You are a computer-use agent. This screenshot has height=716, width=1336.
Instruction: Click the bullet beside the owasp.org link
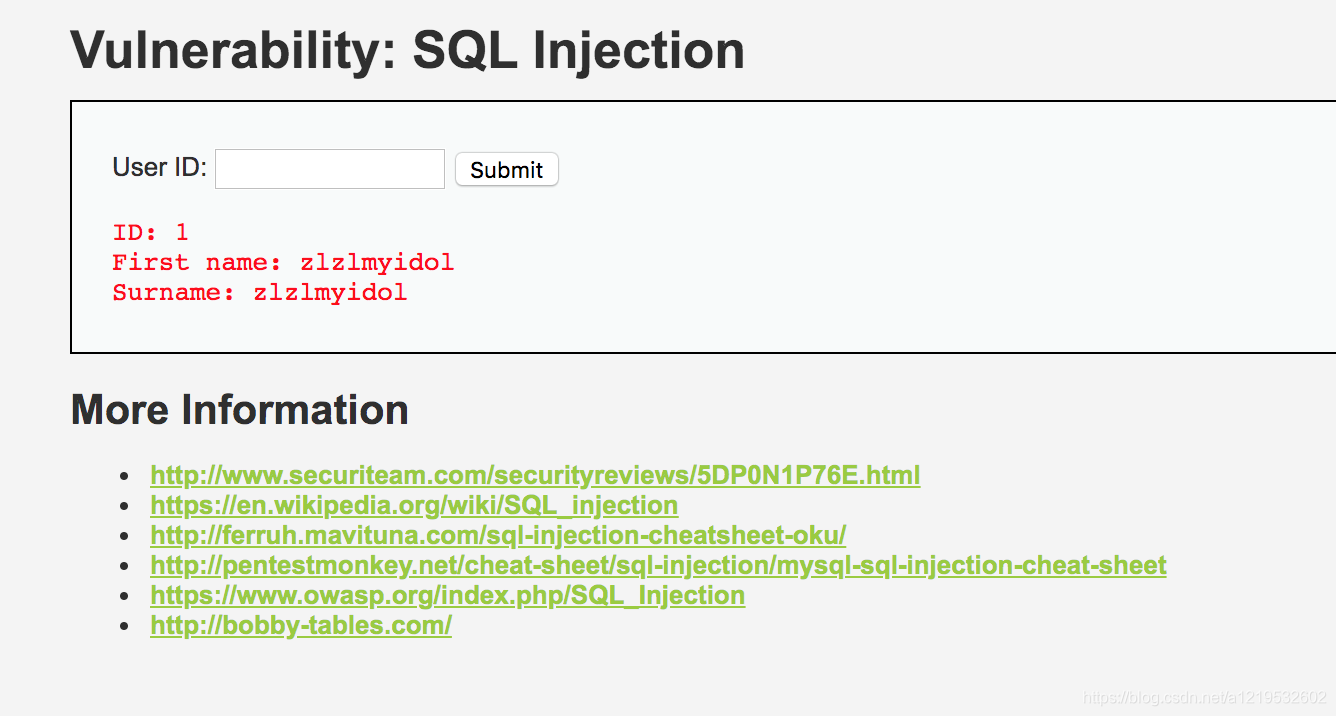tap(125, 596)
